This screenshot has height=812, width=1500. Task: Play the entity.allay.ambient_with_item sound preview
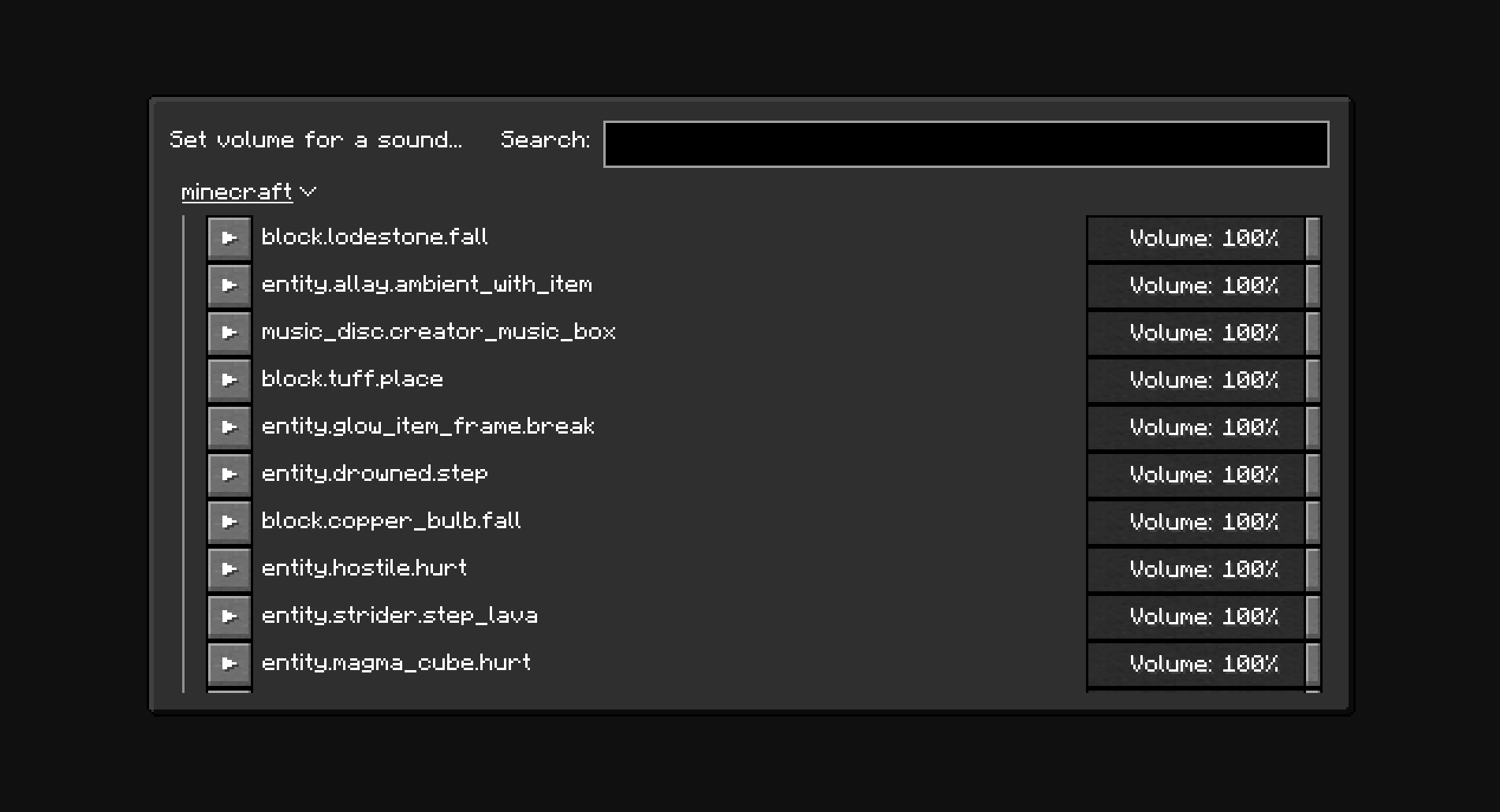[x=229, y=285]
